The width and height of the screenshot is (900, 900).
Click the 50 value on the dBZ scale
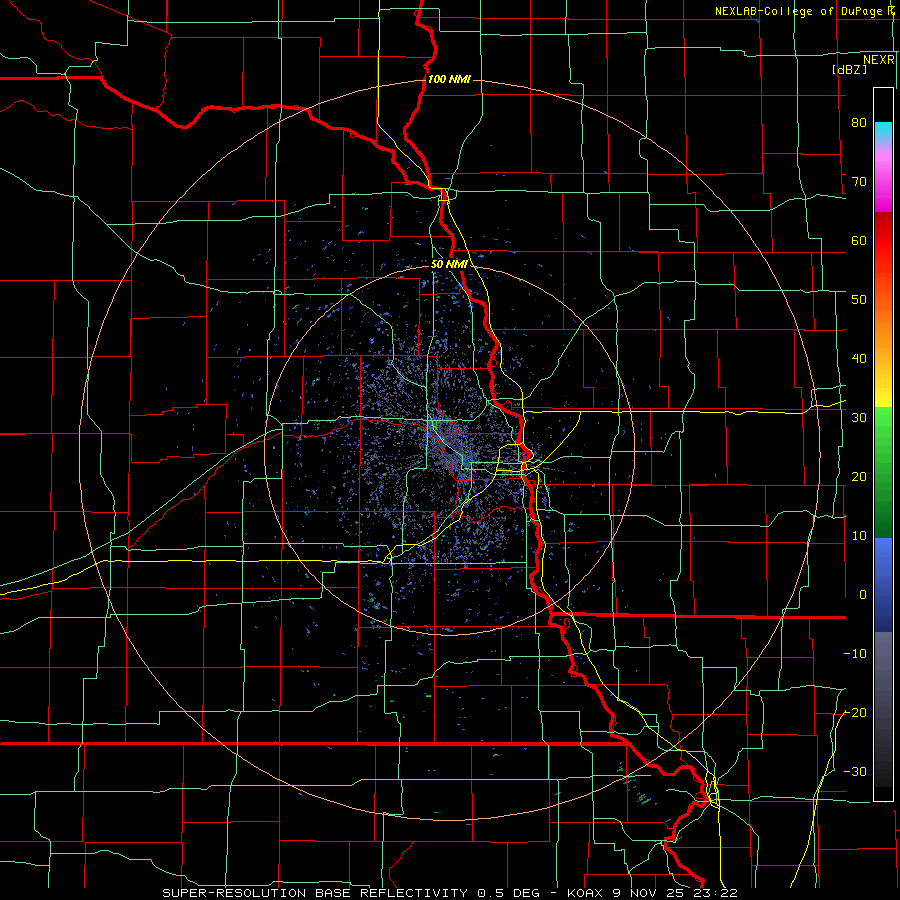[x=859, y=300]
